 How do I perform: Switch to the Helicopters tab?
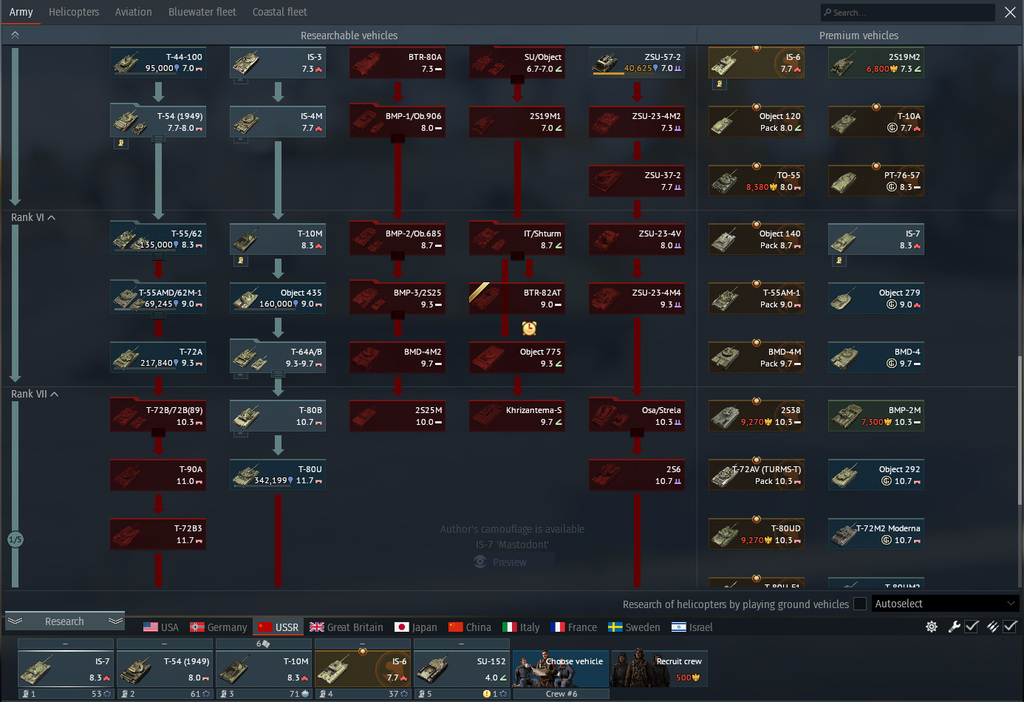[74, 12]
